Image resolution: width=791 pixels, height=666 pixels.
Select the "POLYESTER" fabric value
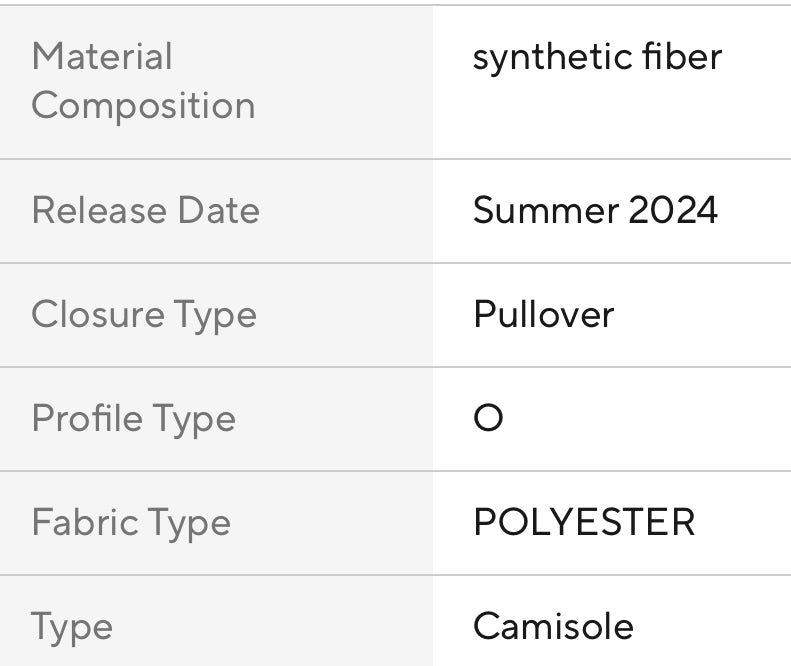click(x=583, y=522)
